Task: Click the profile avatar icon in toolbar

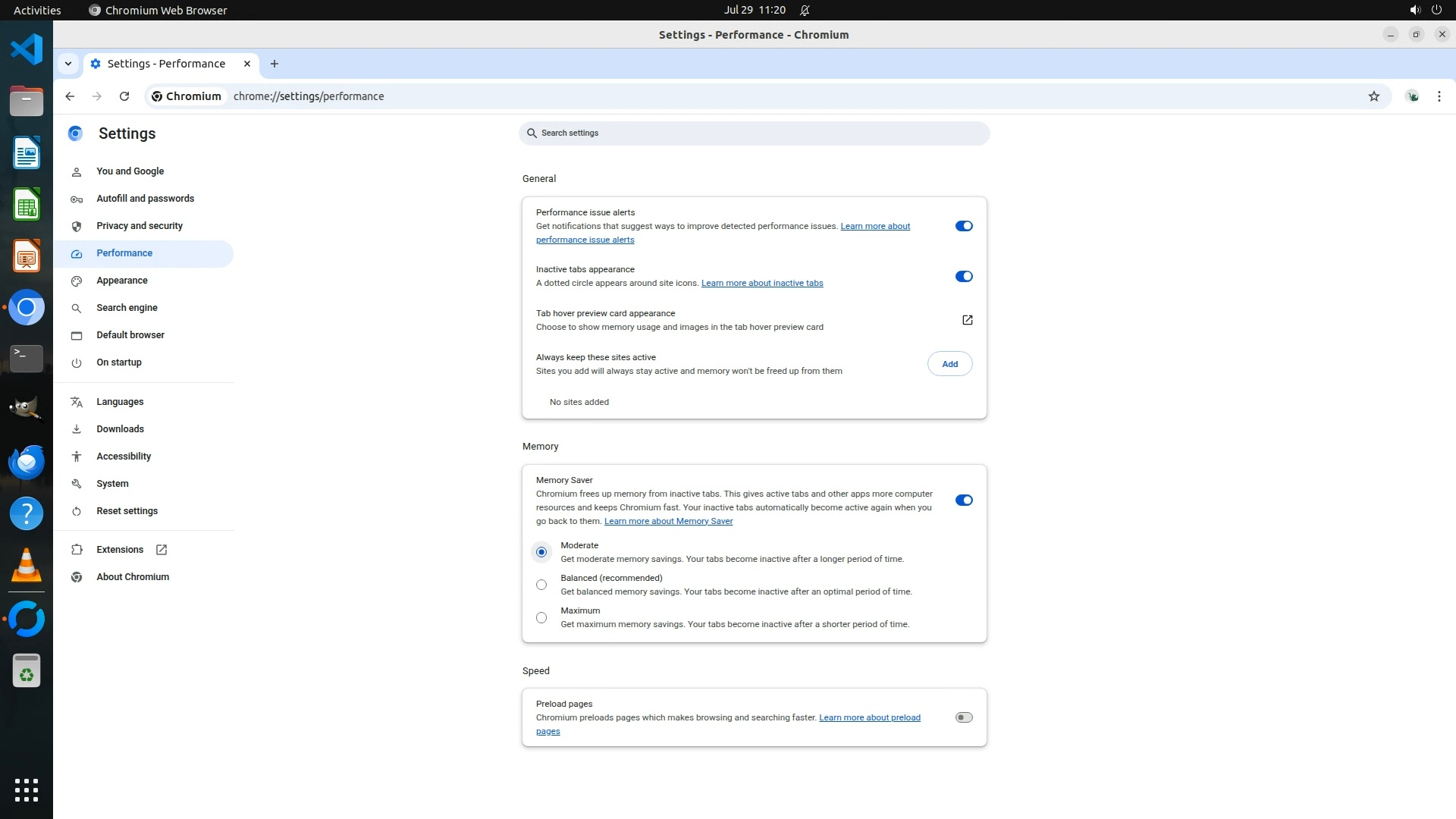Action: click(1412, 96)
